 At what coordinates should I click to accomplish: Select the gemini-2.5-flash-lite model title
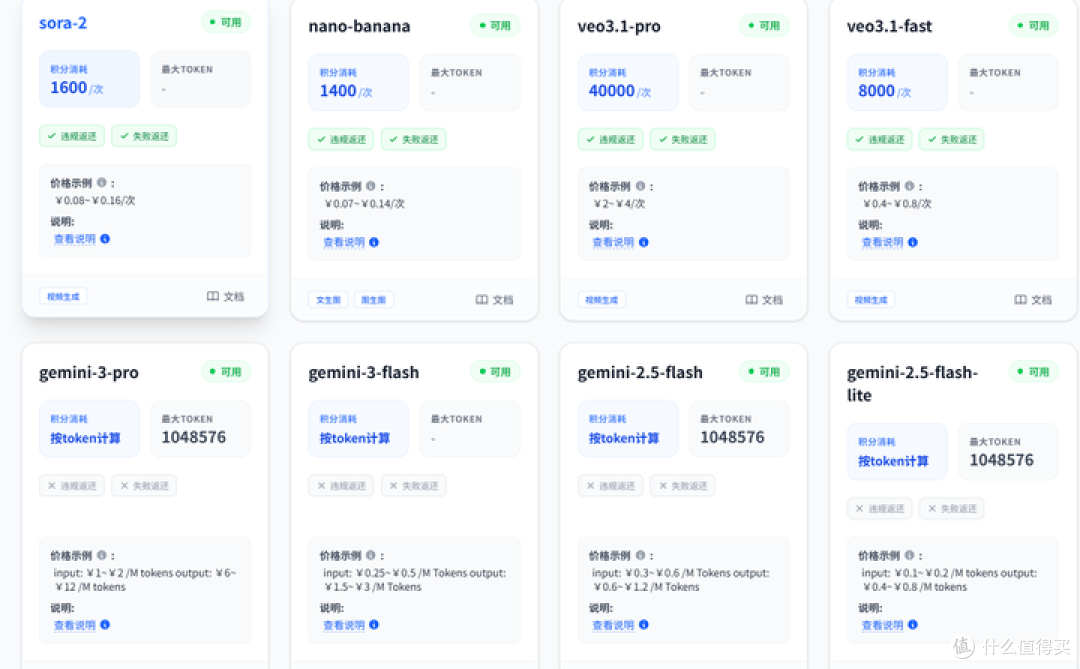coord(912,384)
